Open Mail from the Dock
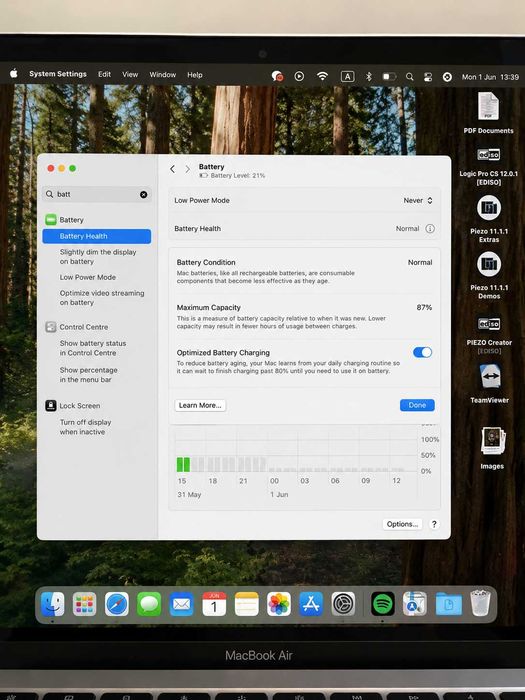Screen dimensions: 525x700 click(x=181, y=604)
